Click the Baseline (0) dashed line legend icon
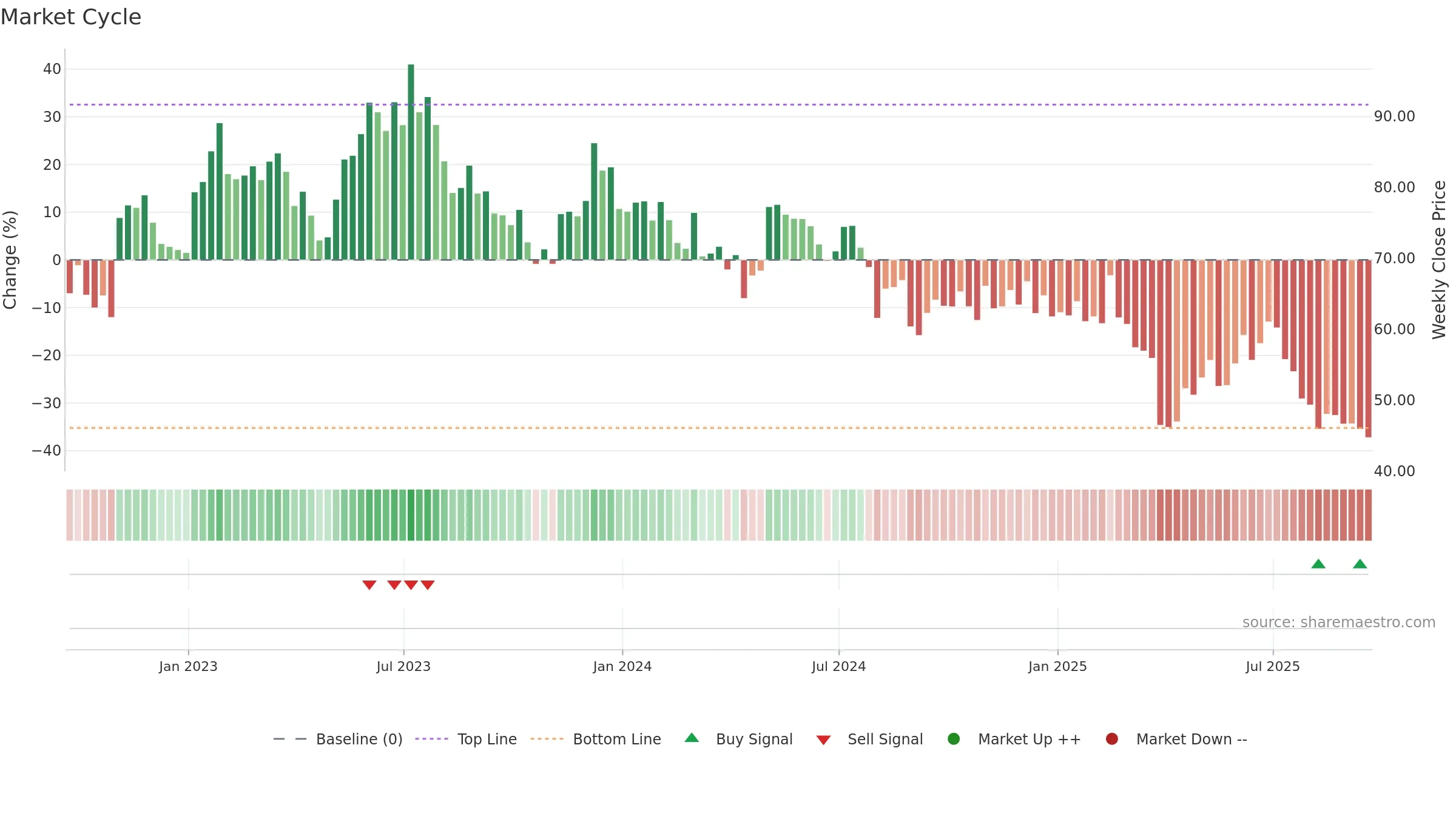Screen dimensions: 1456x819 pos(290,739)
